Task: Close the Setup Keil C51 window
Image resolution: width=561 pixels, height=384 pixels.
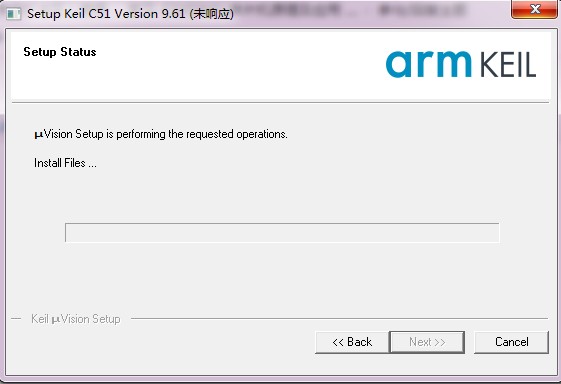Action: click(x=534, y=9)
